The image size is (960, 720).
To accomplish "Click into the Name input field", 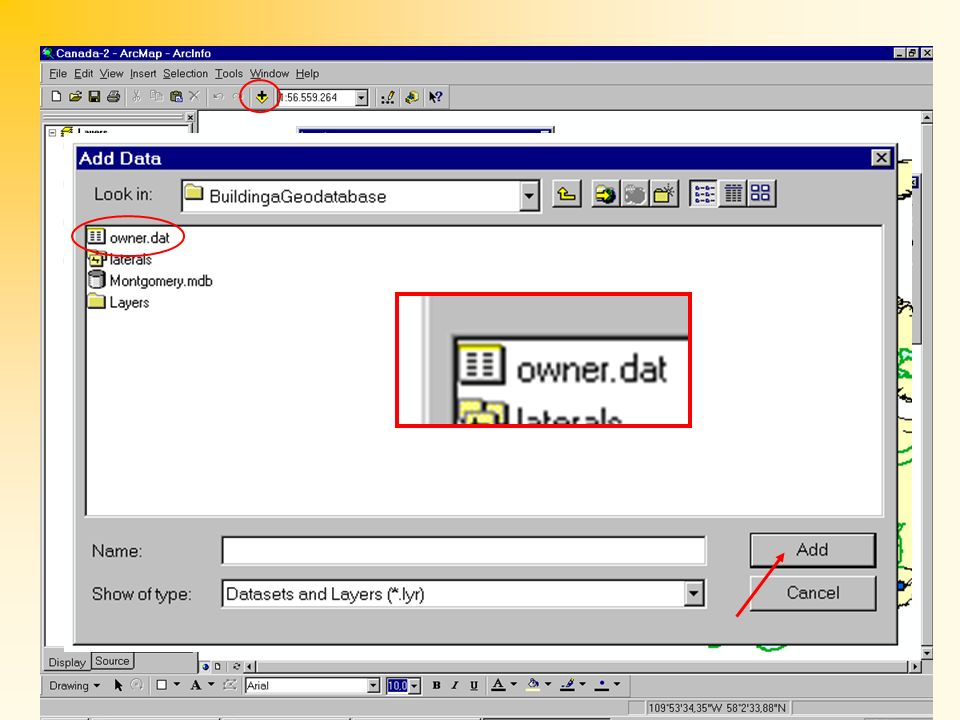I will point(463,550).
